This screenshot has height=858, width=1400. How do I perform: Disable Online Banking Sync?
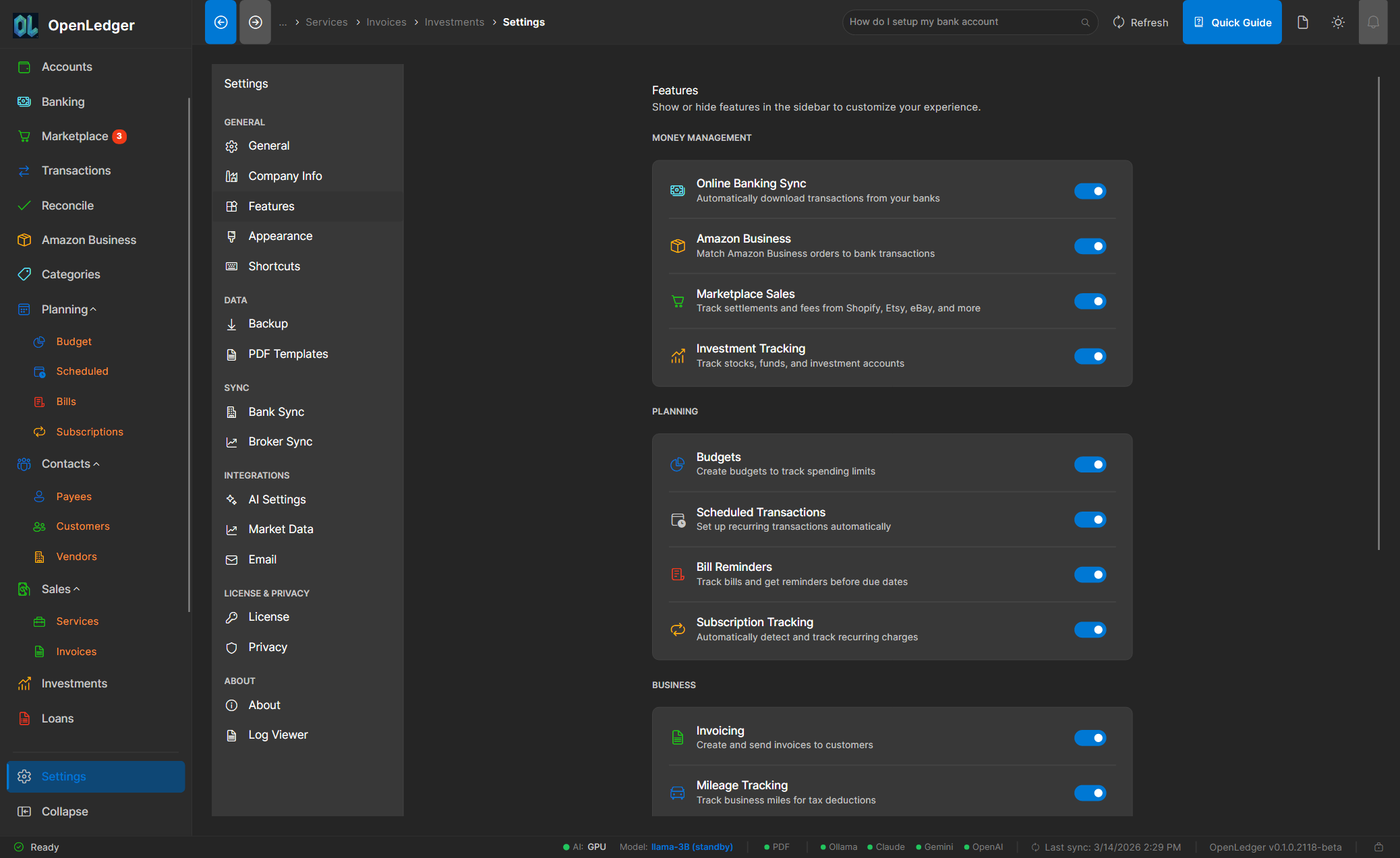(x=1090, y=191)
